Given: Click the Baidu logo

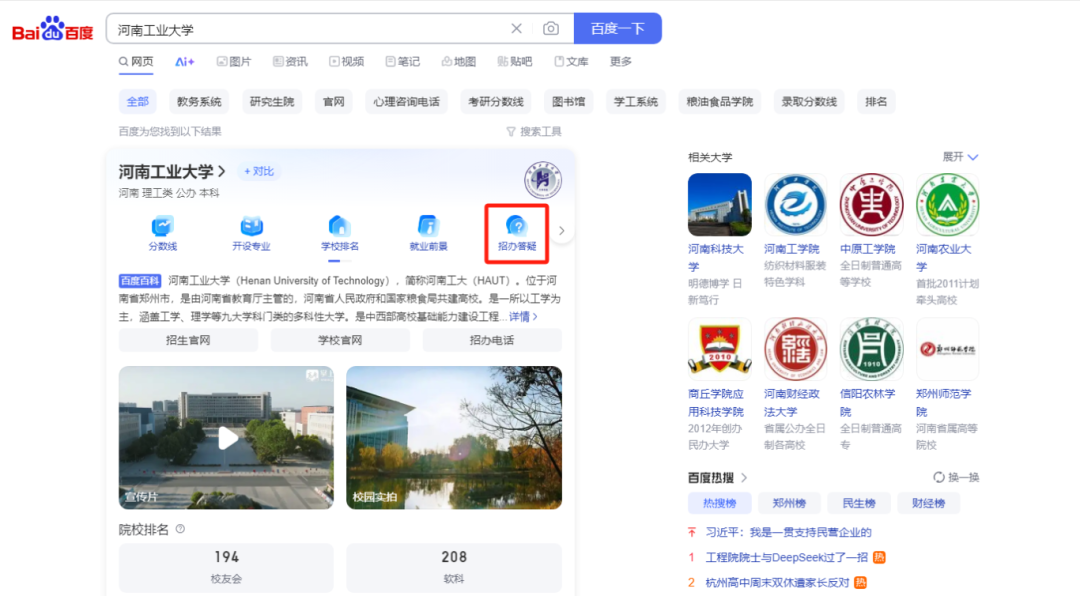Looking at the screenshot, I should coord(52,30).
